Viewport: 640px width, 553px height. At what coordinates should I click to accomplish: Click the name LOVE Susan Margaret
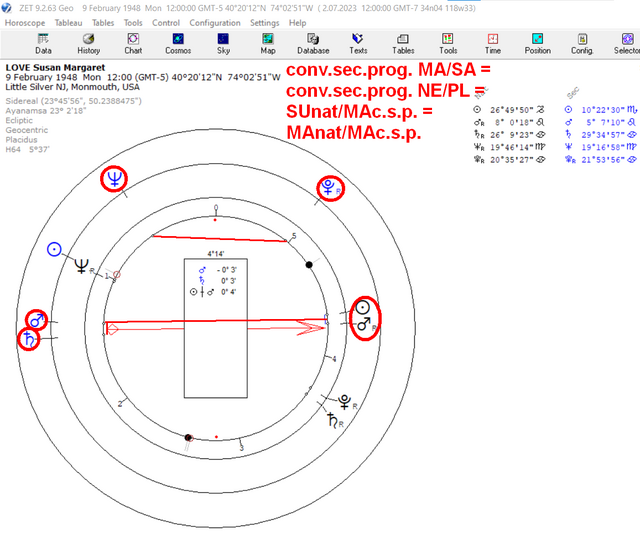pyautogui.click(x=55, y=67)
